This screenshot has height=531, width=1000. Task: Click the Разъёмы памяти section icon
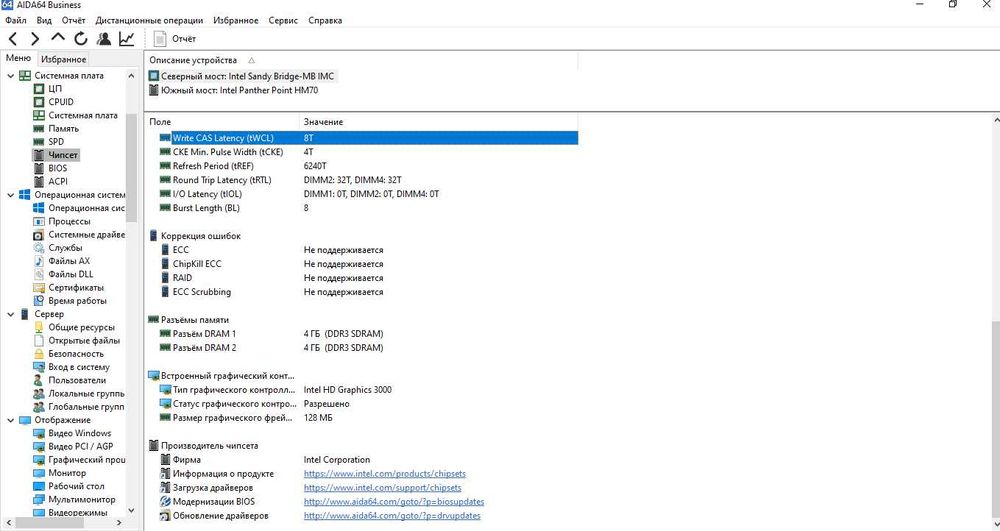tap(153, 320)
